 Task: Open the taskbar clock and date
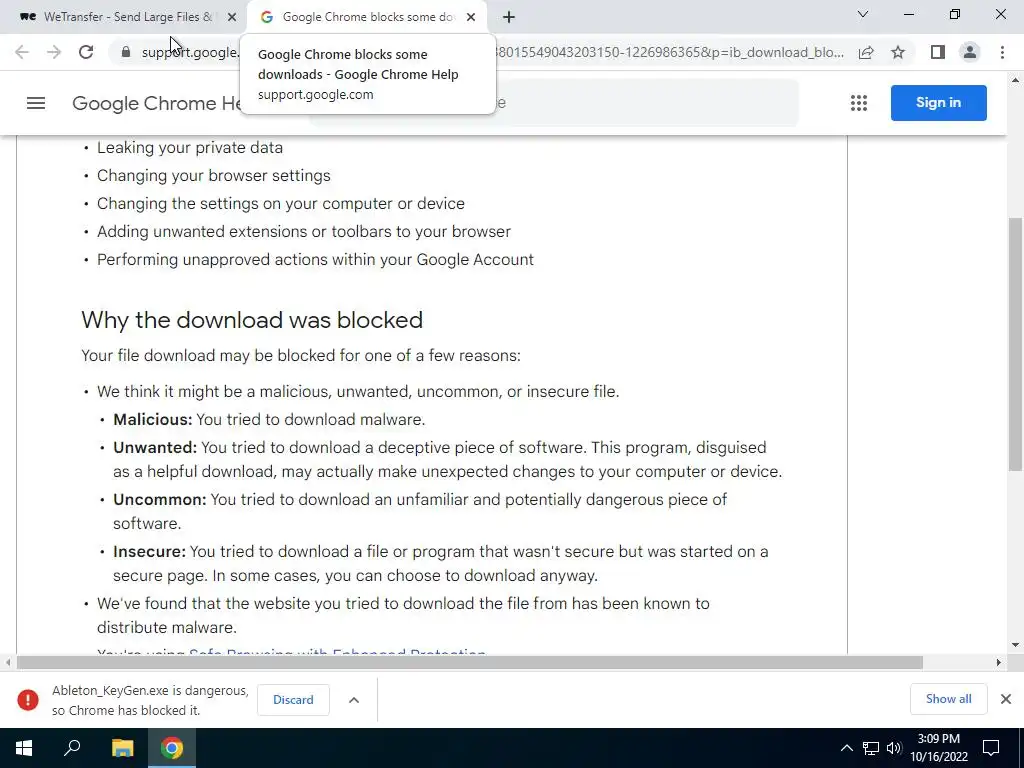point(939,748)
